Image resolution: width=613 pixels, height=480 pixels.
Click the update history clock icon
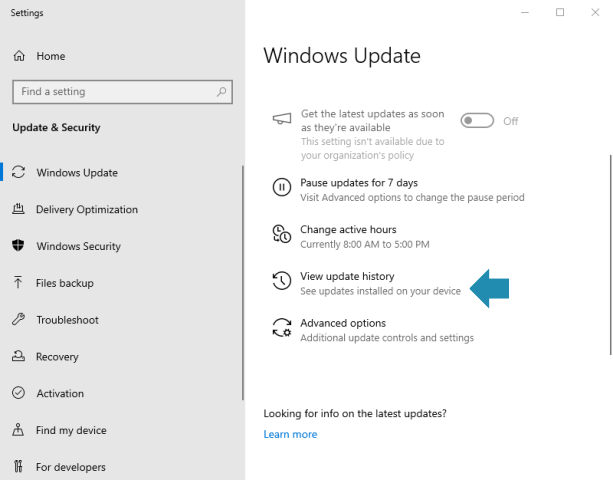[282, 281]
